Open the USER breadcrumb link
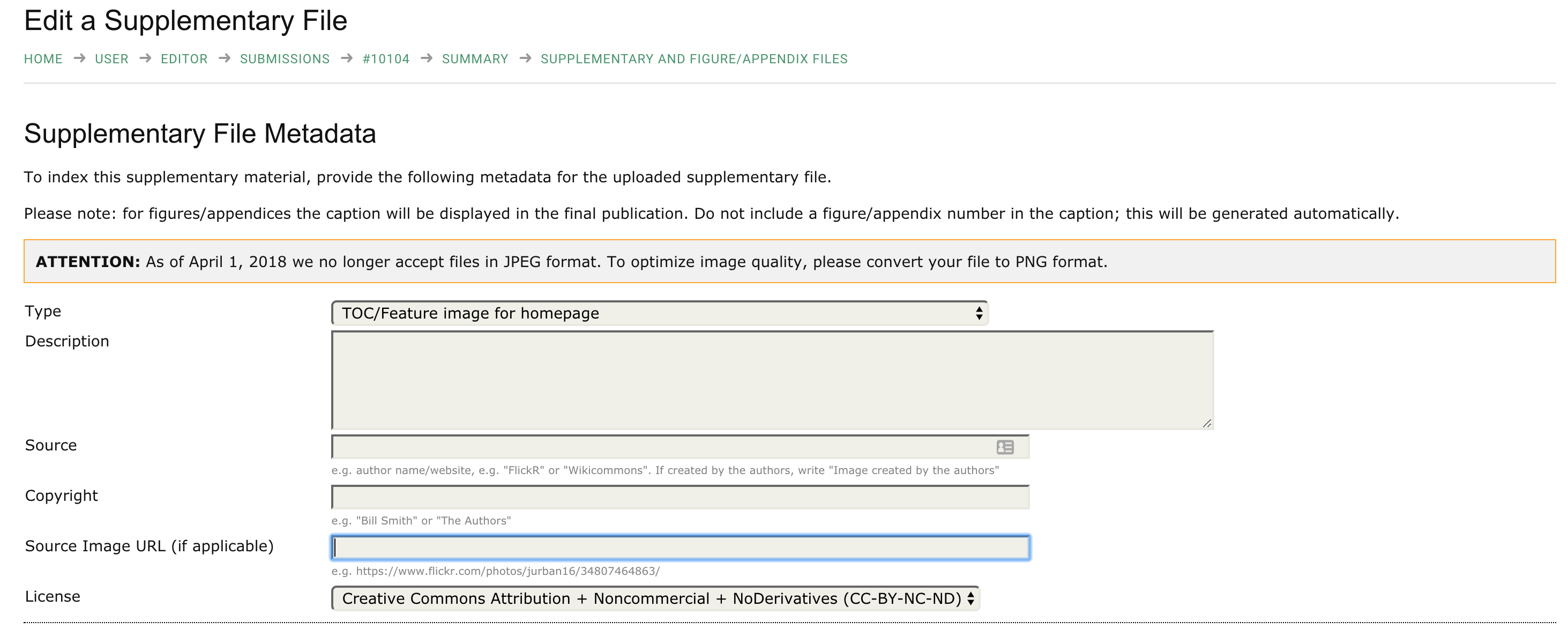This screenshot has width=1568, height=636. (x=111, y=59)
